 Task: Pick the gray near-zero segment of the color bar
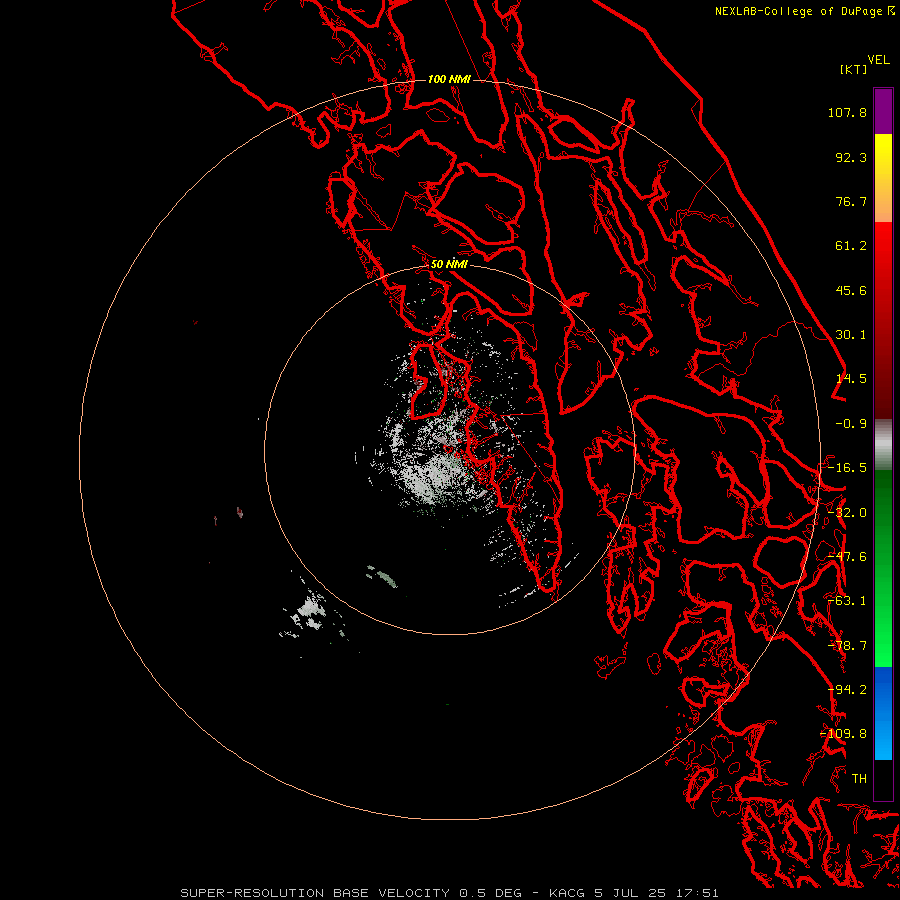point(883,445)
